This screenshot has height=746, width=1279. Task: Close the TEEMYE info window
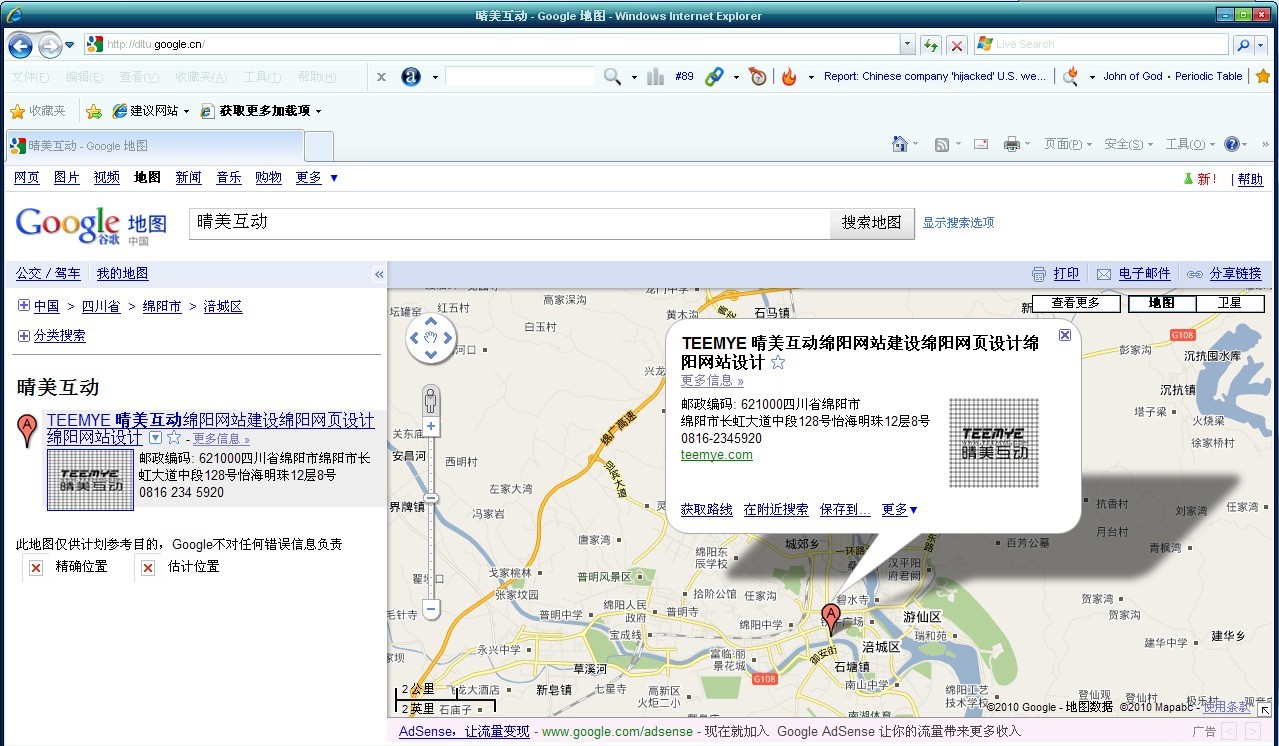tap(1065, 335)
